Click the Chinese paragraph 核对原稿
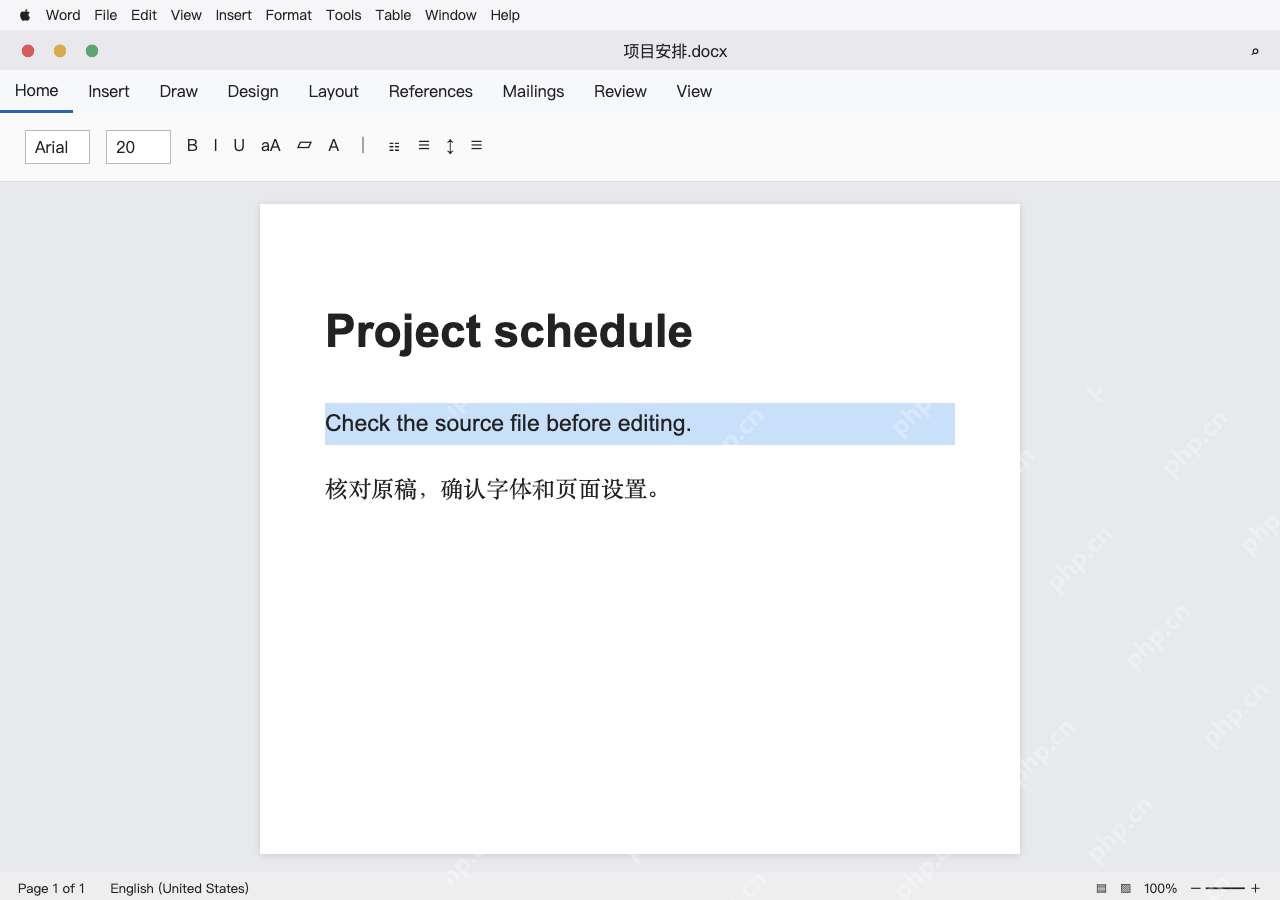 point(493,489)
